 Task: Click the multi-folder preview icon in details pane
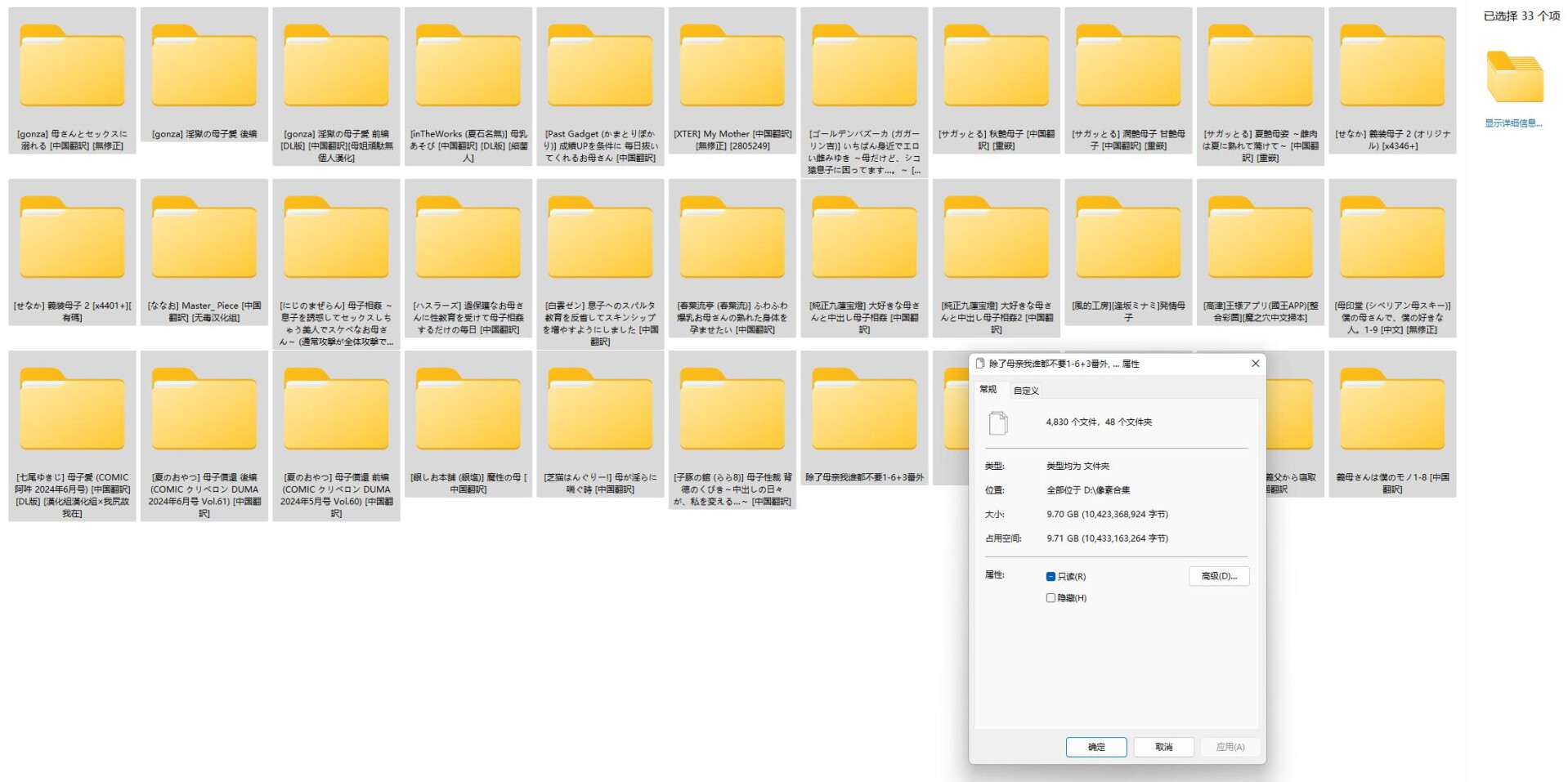point(1514,77)
